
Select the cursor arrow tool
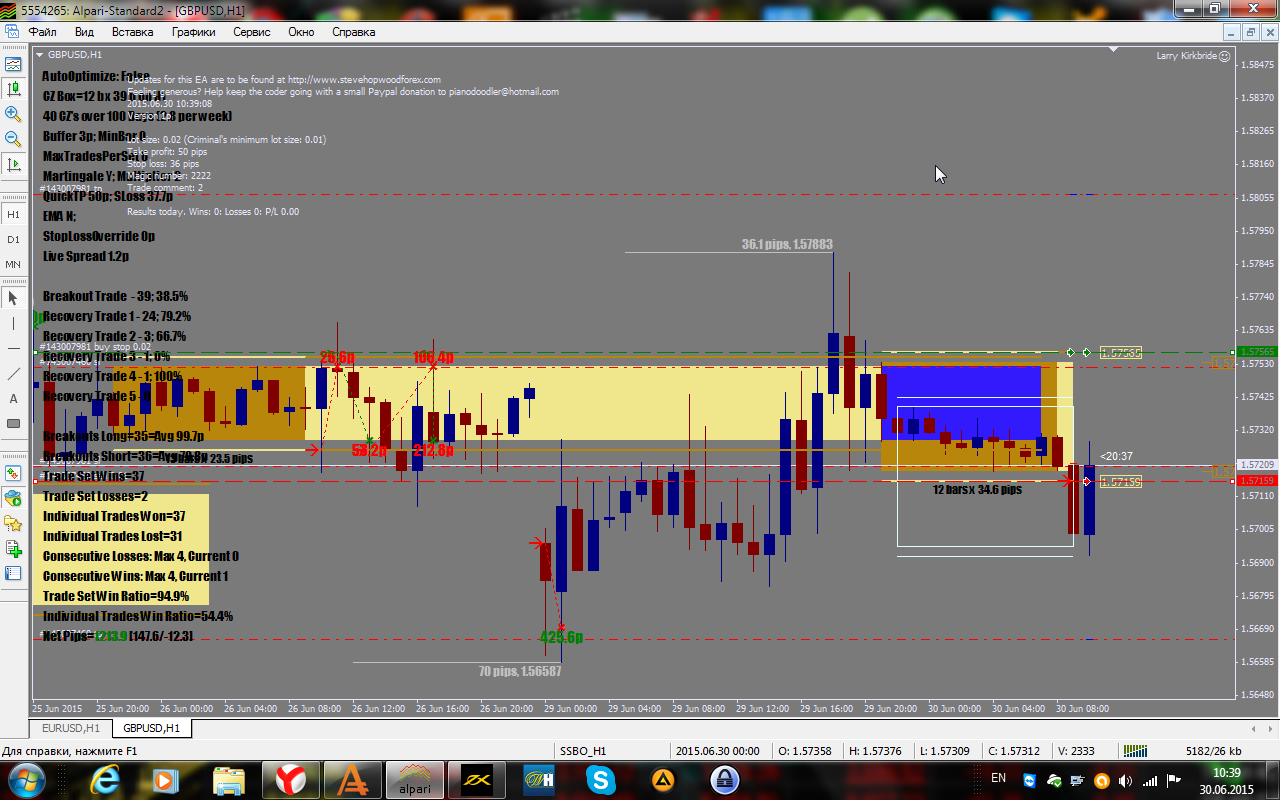pos(13,298)
